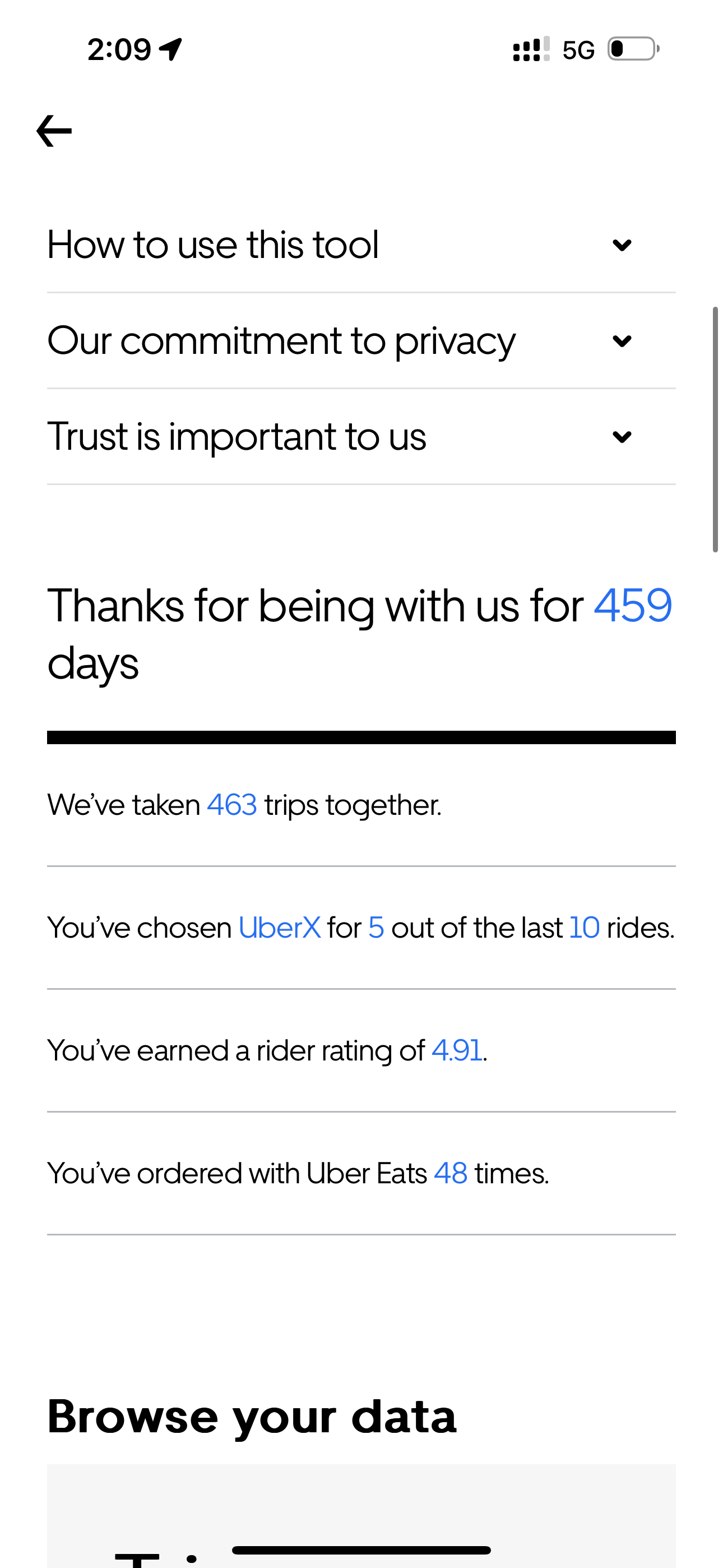Expand "Trust is important to us" chevron

(622, 436)
